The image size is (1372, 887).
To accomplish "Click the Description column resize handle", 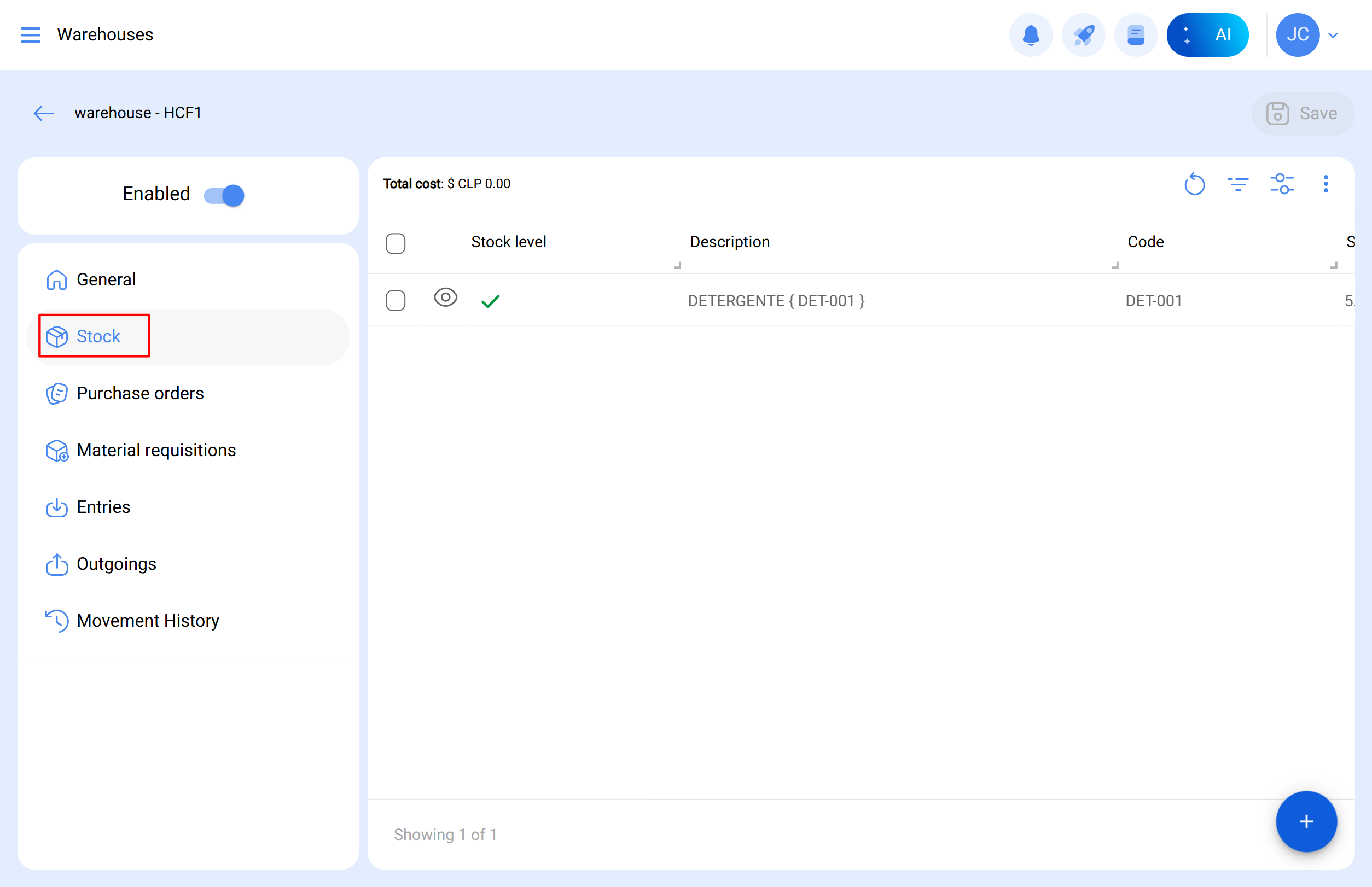I will coord(1114,265).
